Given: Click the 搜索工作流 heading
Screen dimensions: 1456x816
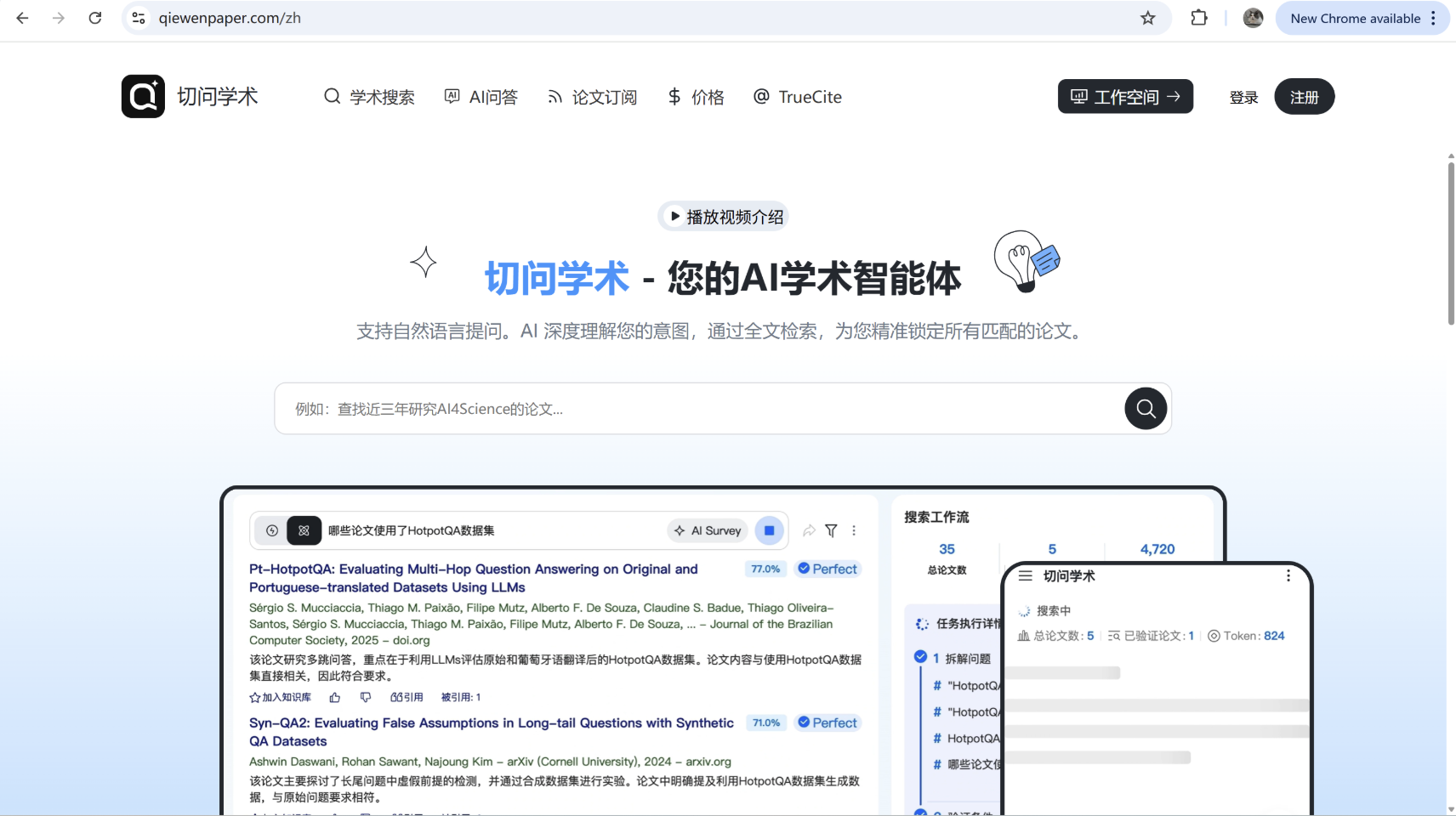Looking at the screenshot, I should 936,517.
